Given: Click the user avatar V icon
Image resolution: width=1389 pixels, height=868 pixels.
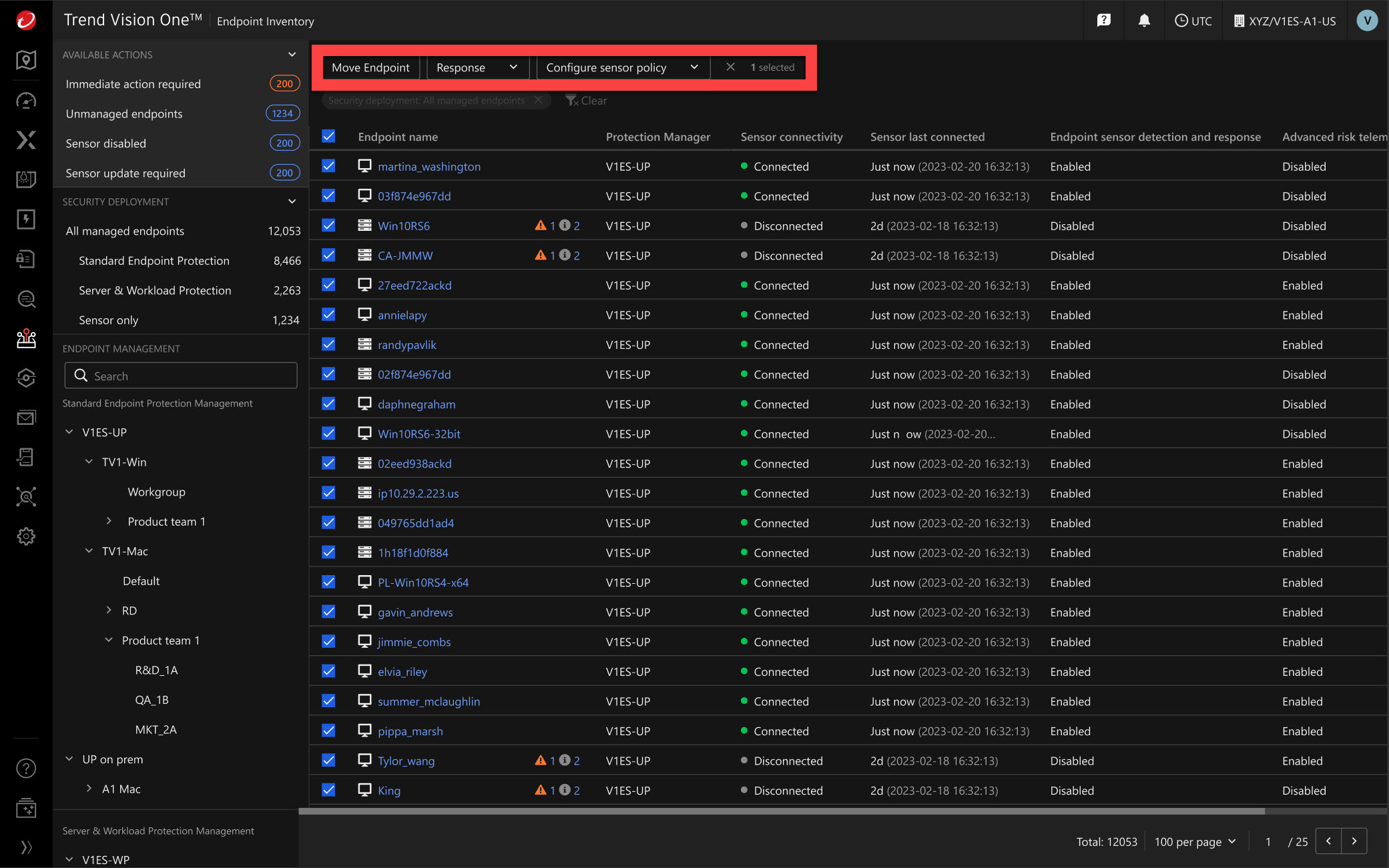Looking at the screenshot, I should [1367, 21].
